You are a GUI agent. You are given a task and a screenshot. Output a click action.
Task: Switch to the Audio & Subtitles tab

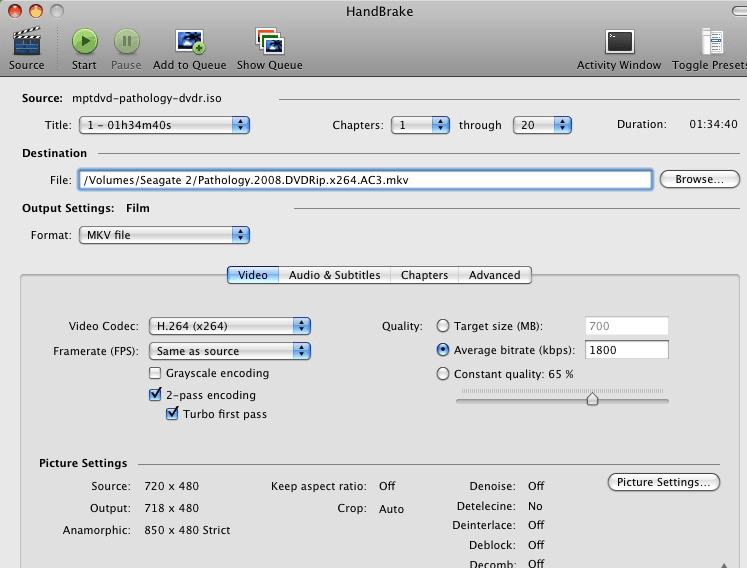pyautogui.click(x=334, y=275)
